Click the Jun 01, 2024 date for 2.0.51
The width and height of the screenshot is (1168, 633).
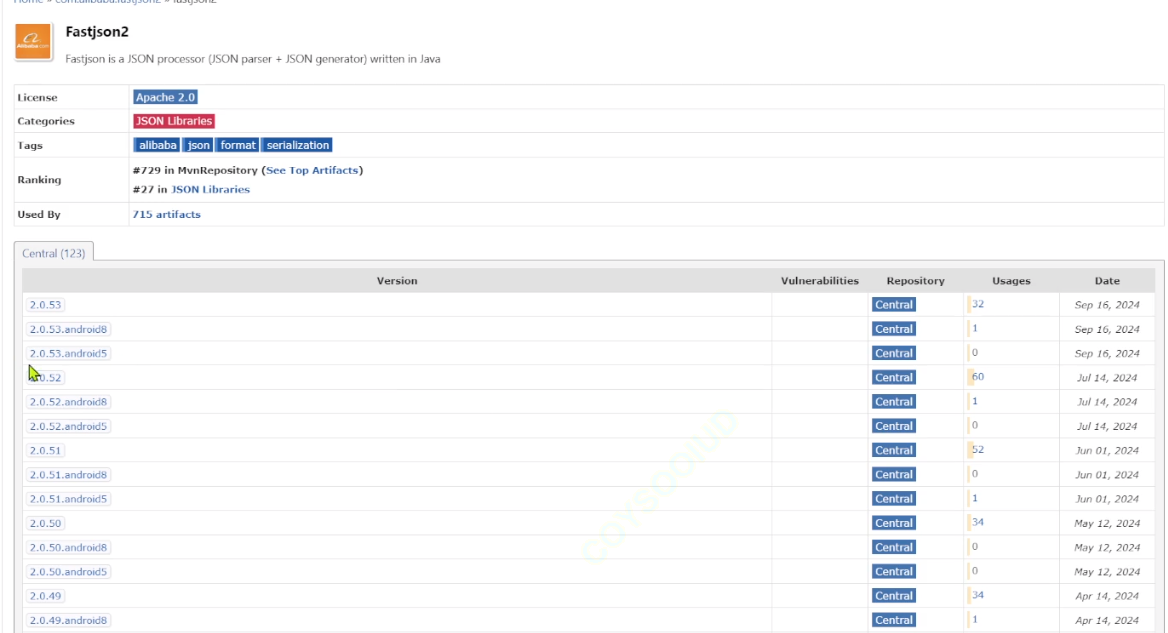(1107, 451)
